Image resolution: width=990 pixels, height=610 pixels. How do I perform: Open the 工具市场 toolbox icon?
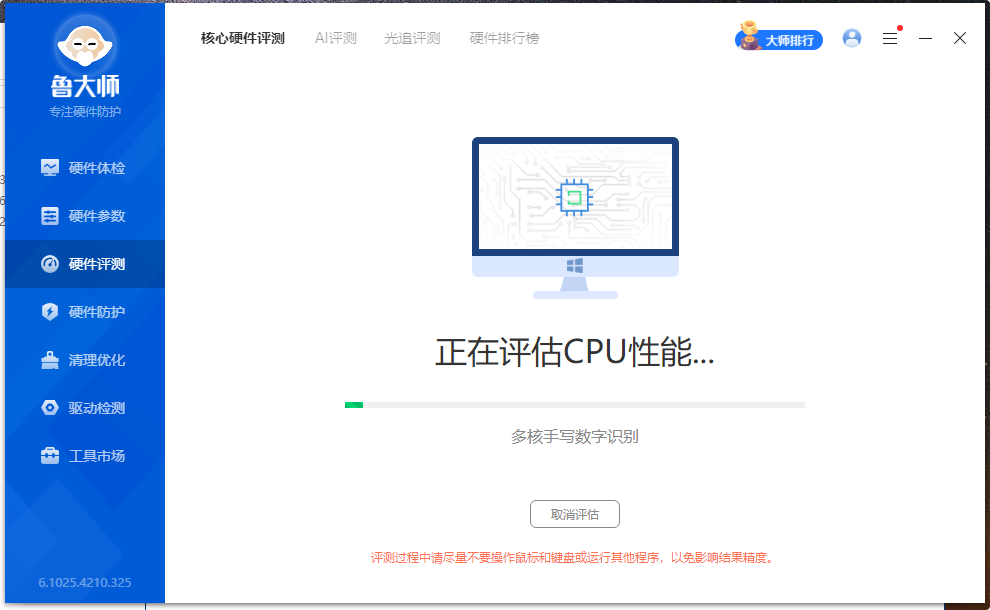pos(50,455)
